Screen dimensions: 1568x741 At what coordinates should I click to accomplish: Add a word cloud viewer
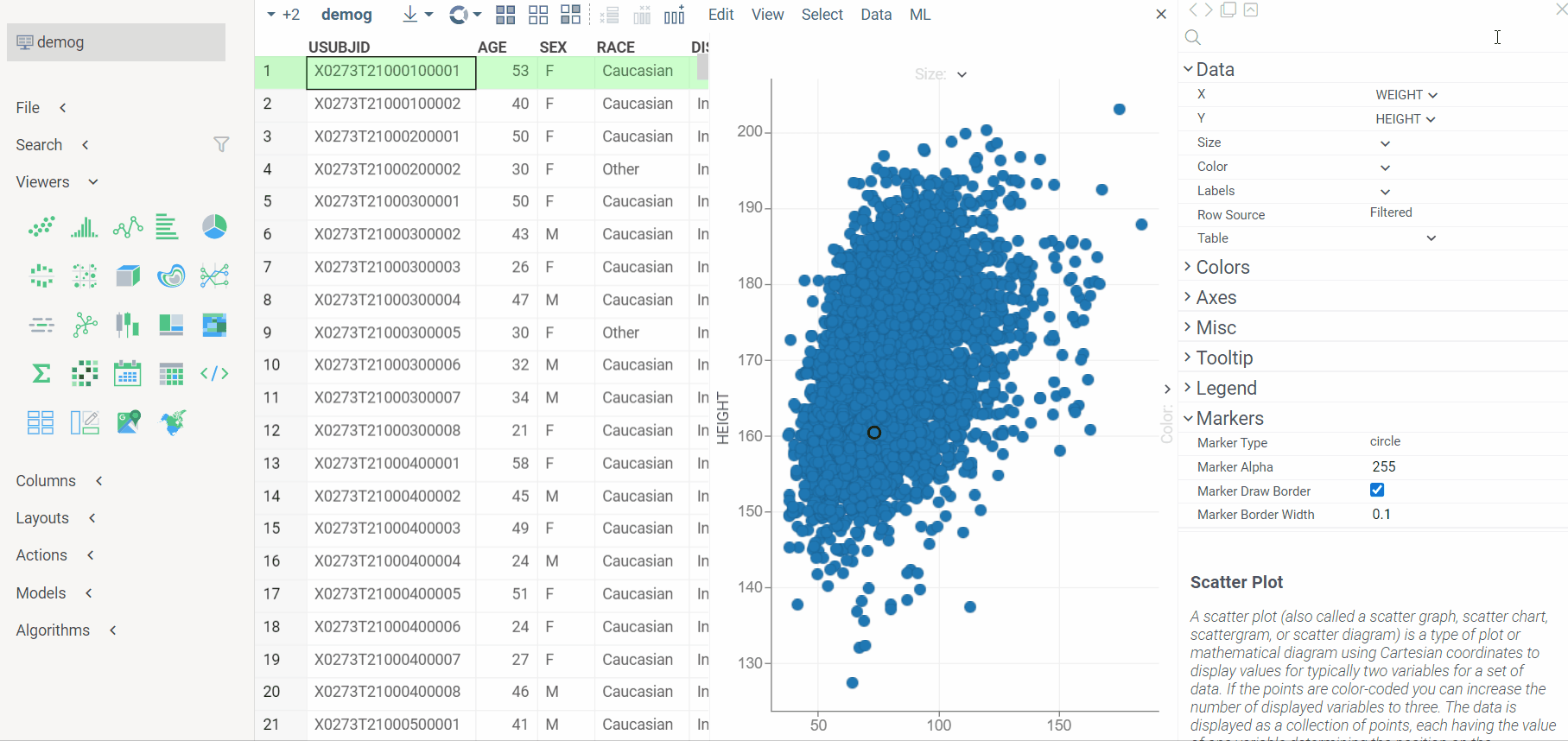41,325
